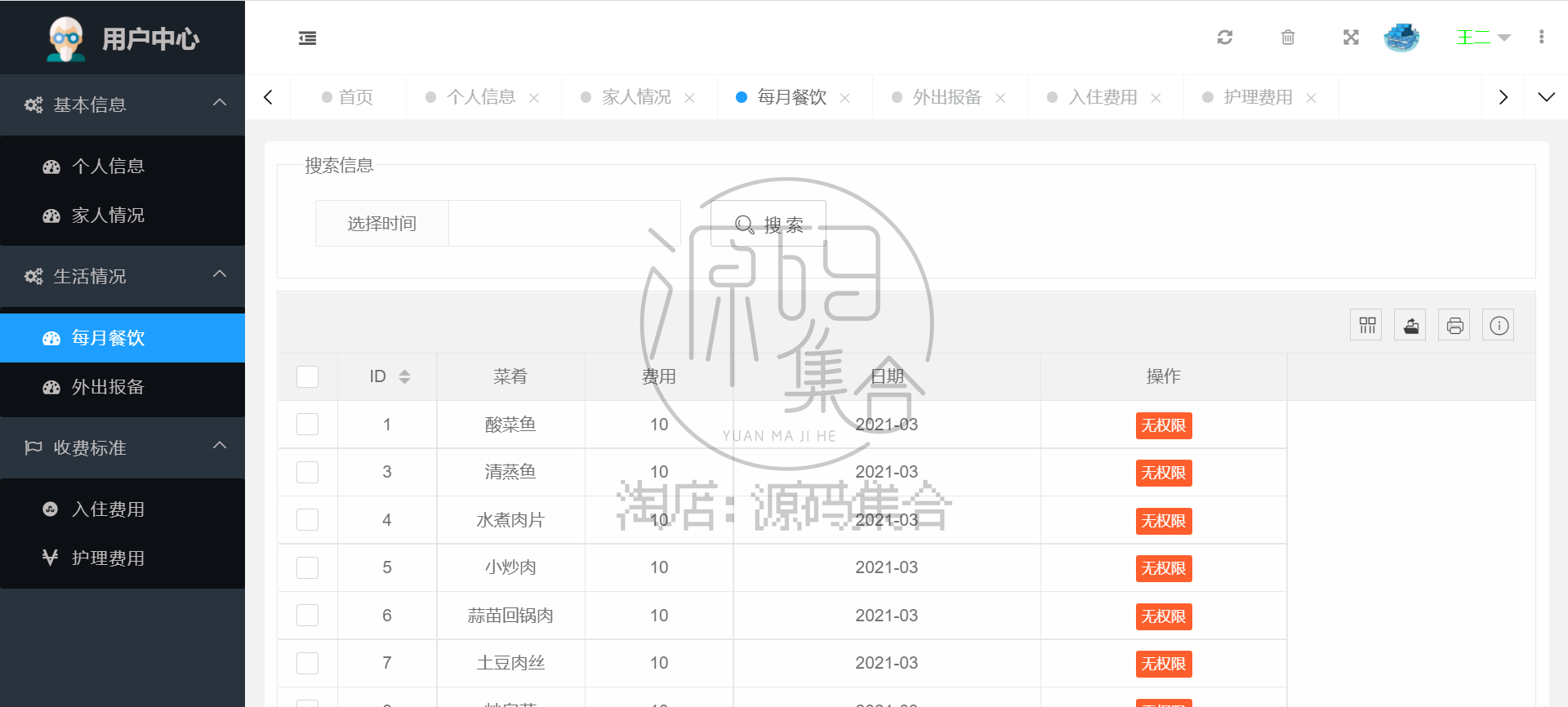Collapse the 基本信息 sidebar group
This screenshot has height=707, width=1568.
pyautogui.click(x=122, y=104)
